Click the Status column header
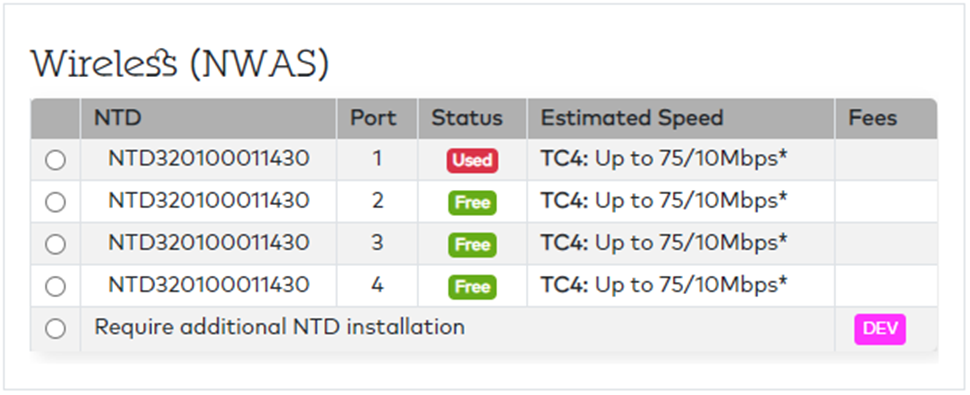Image resolution: width=970 pixels, height=395 pixels. click(467, 118)
